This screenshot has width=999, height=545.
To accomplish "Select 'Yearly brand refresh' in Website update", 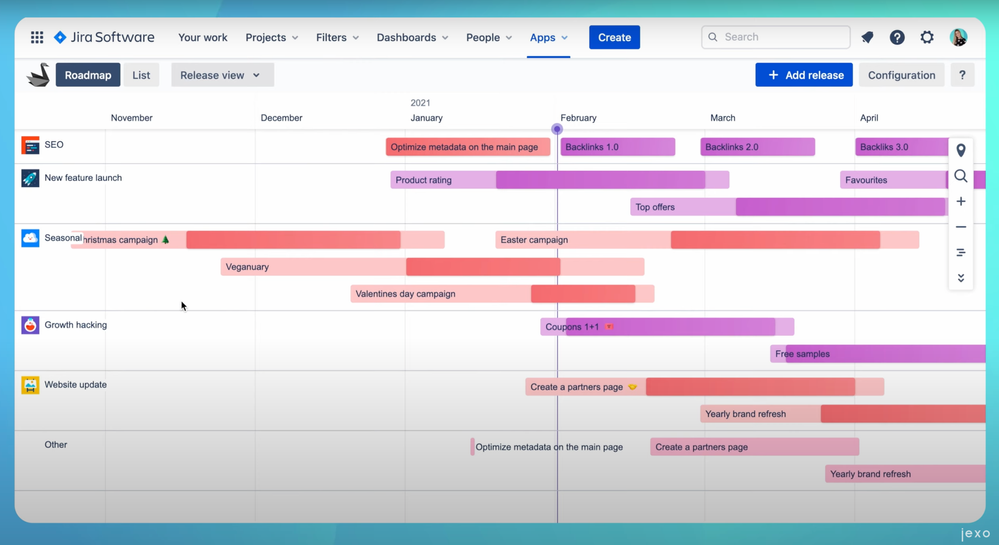I will [x=843, y=414].
